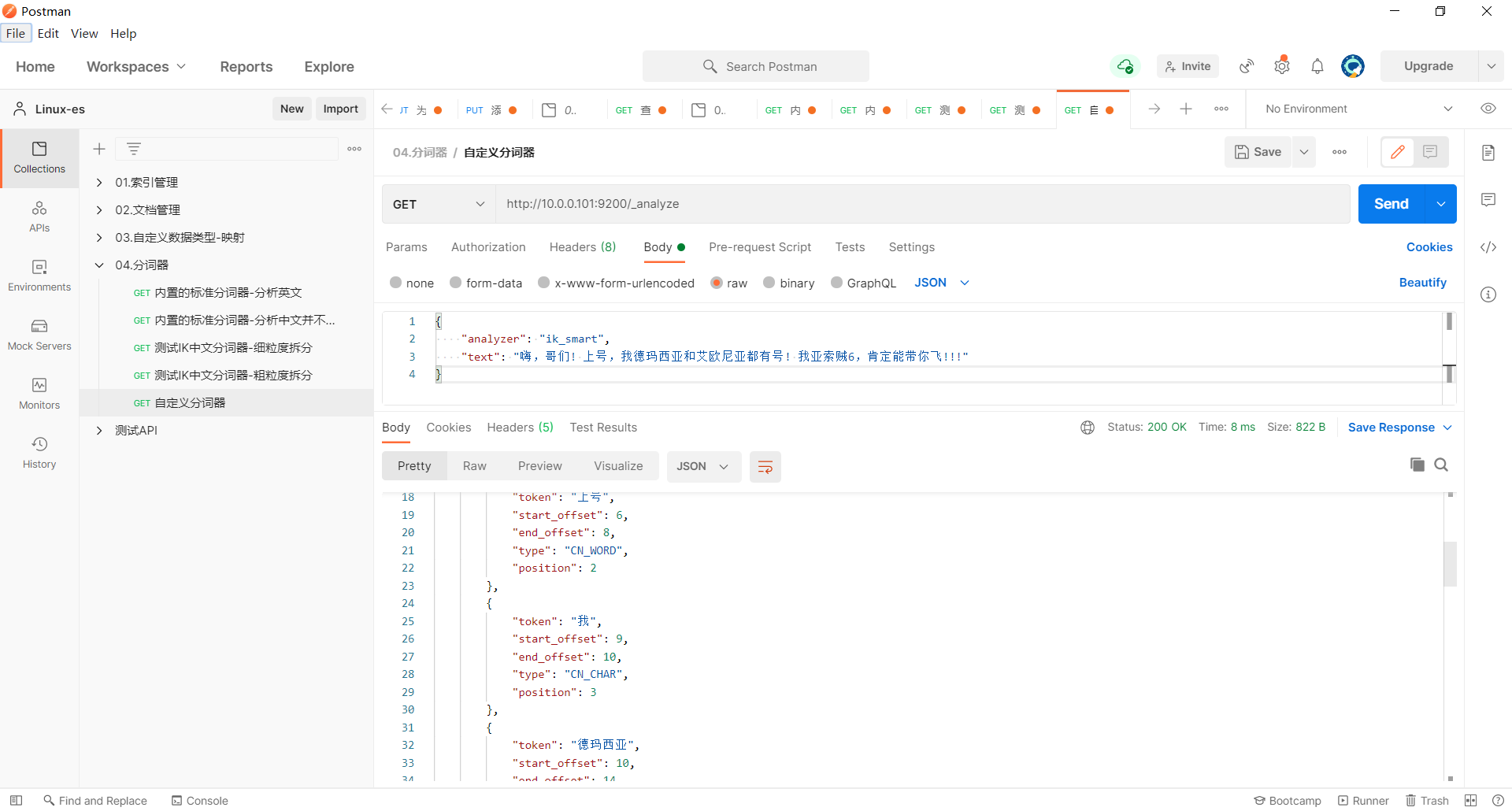
Task: Open the Environments sidebar panel
Action: [x=39, y=276]
